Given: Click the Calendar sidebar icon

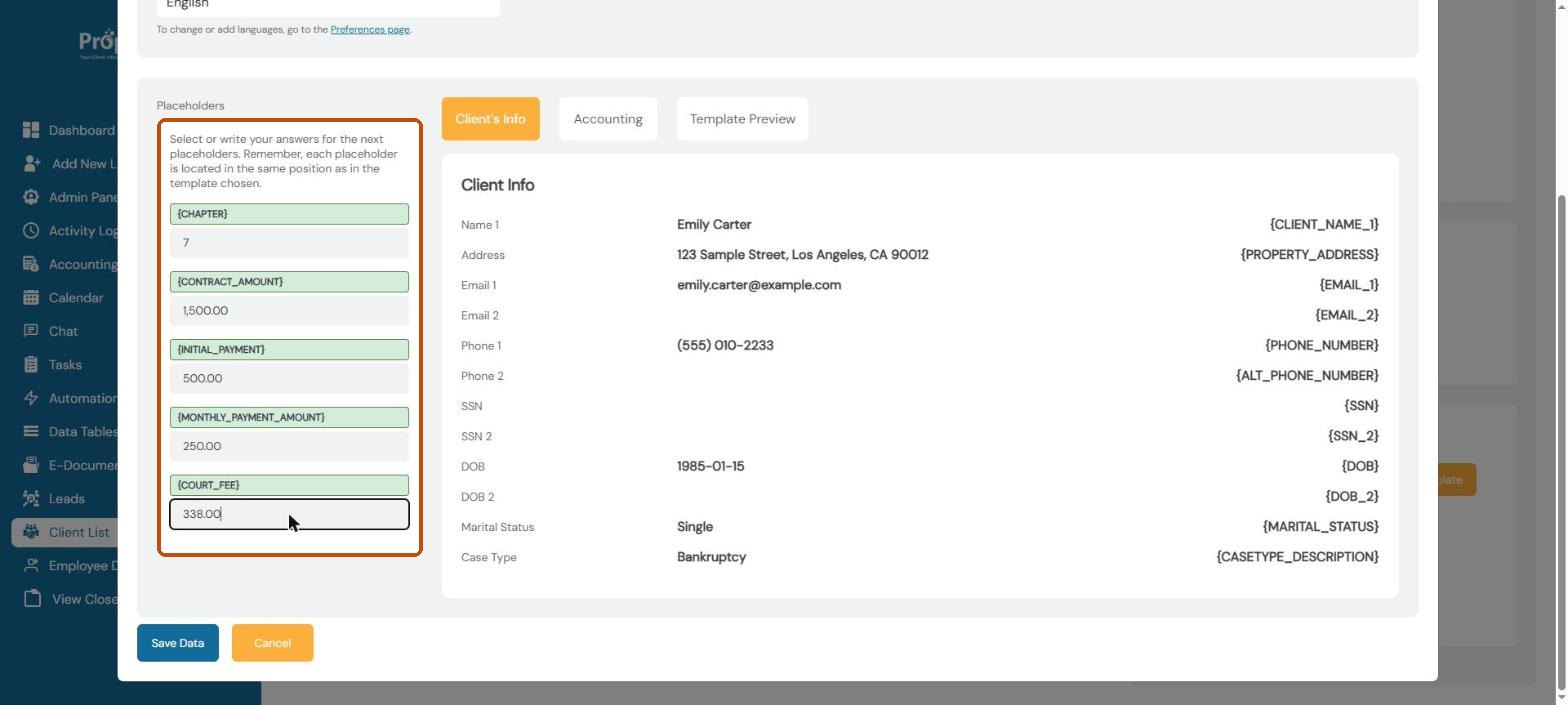Looking at the screenshot, I should [x=31, y=297].
